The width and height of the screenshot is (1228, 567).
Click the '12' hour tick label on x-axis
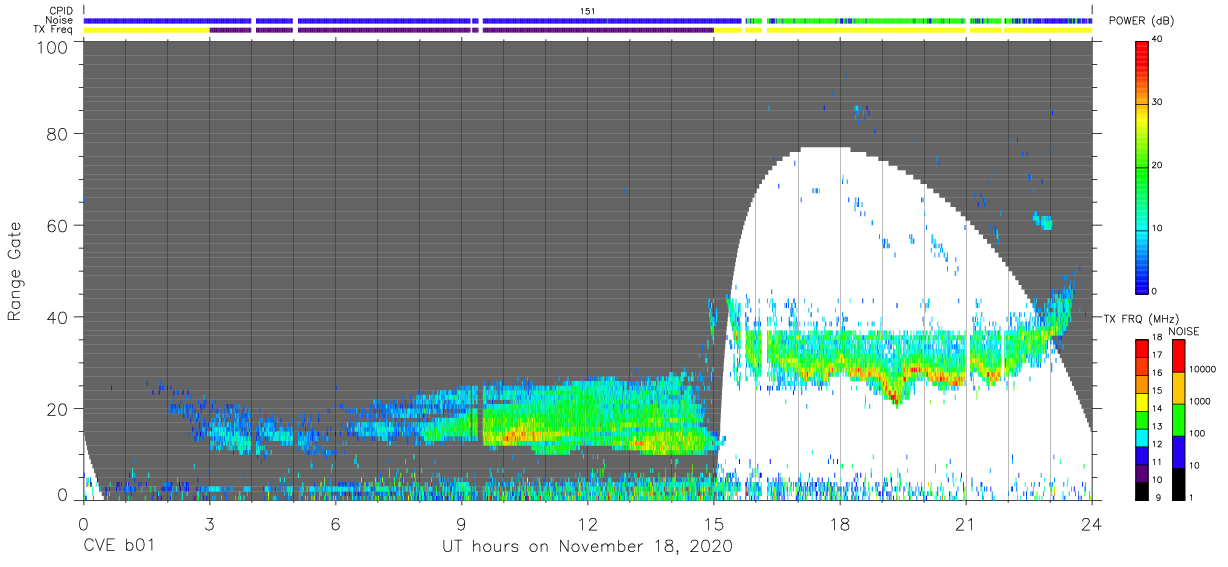[588, 523]
